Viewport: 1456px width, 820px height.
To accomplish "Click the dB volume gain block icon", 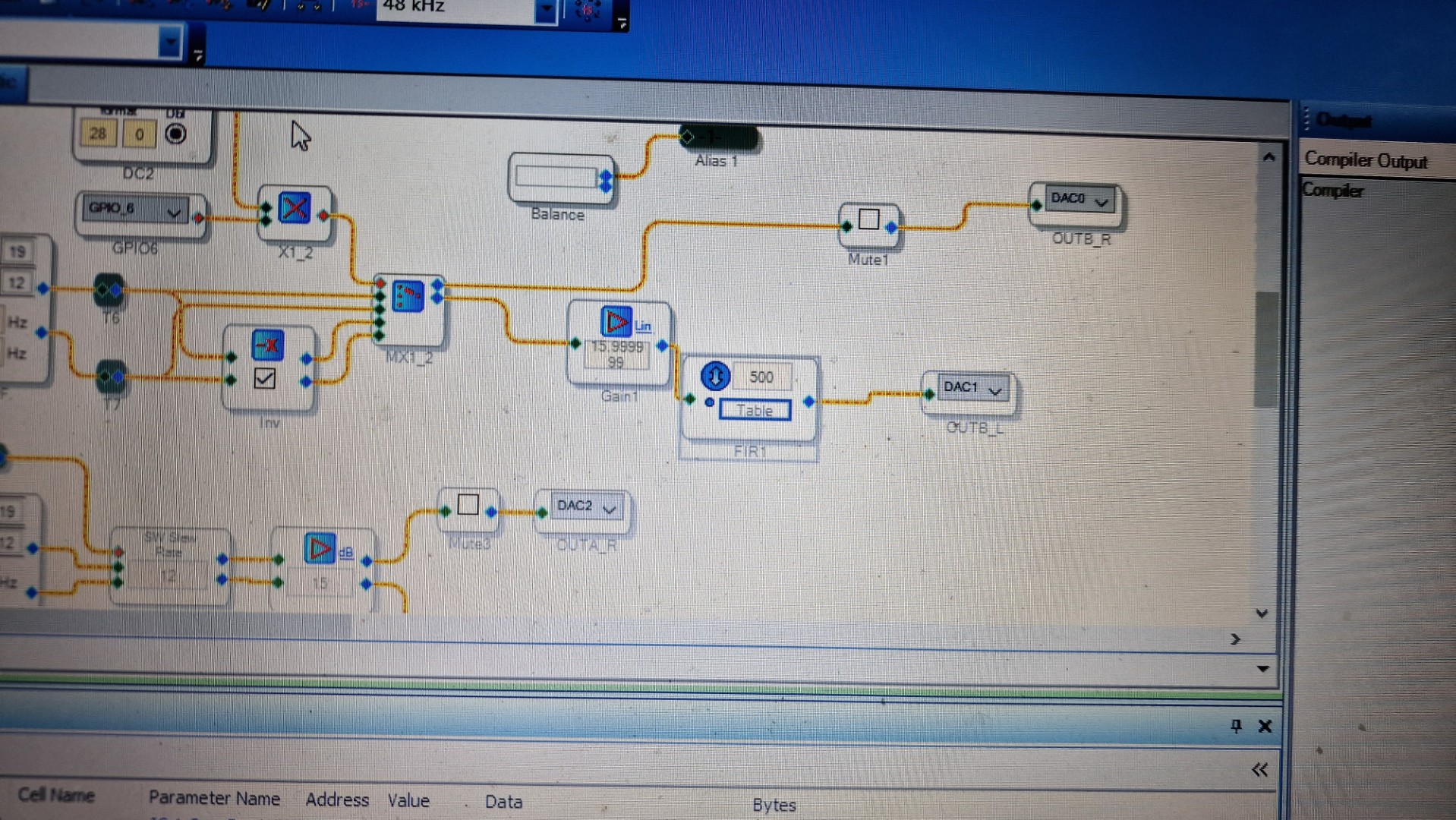I will pyautogui.click(x=320, y=549).
